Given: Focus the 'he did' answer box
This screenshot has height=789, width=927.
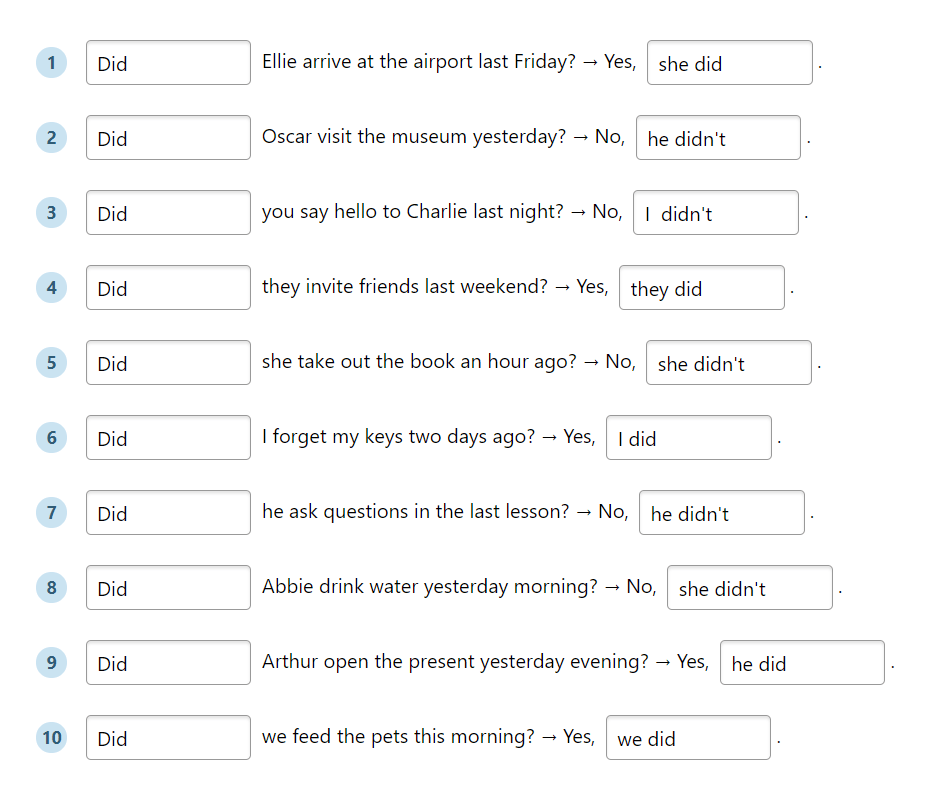Looking at the screenshot, I should click(803, 663).
